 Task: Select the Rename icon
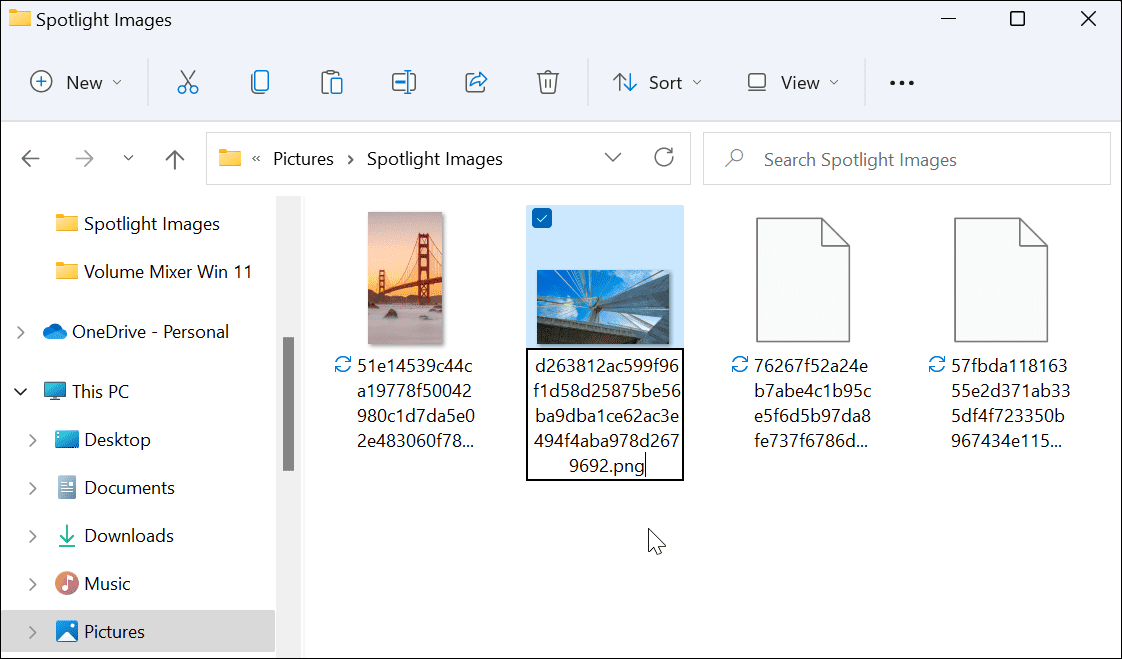coord(404,82)
